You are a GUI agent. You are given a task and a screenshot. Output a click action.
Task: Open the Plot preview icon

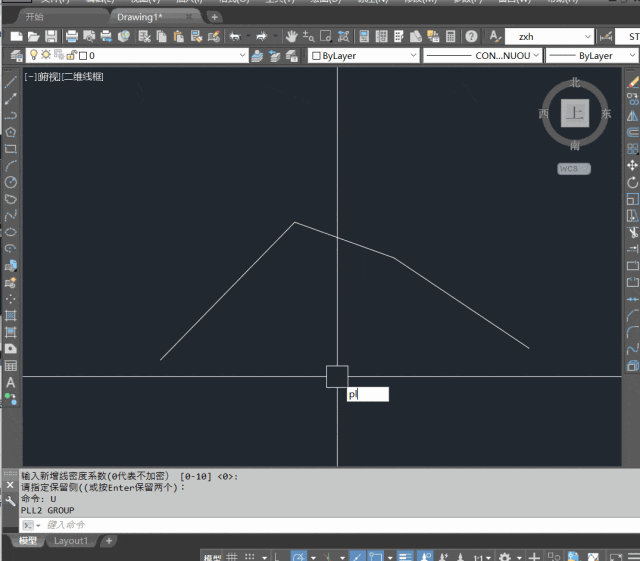click(x=89, y=37)
